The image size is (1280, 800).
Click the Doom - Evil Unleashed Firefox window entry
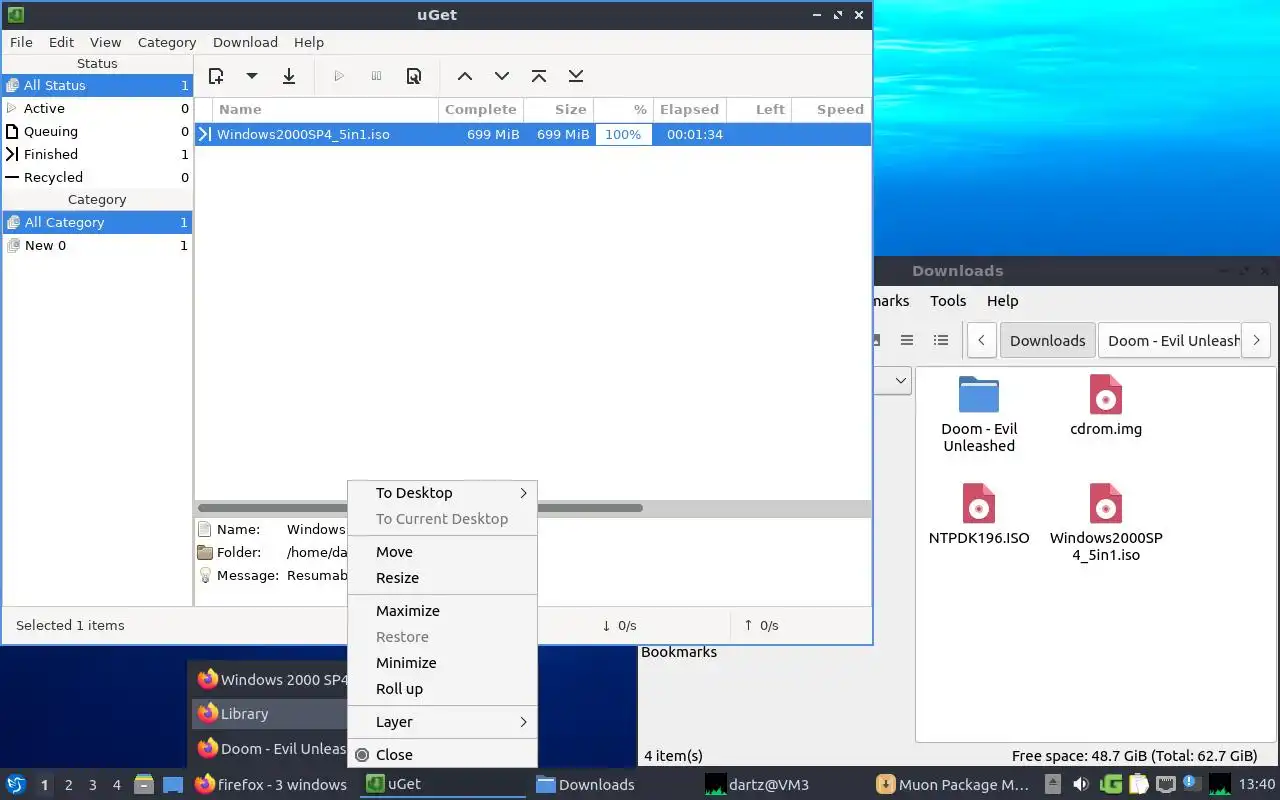(270, 748)
